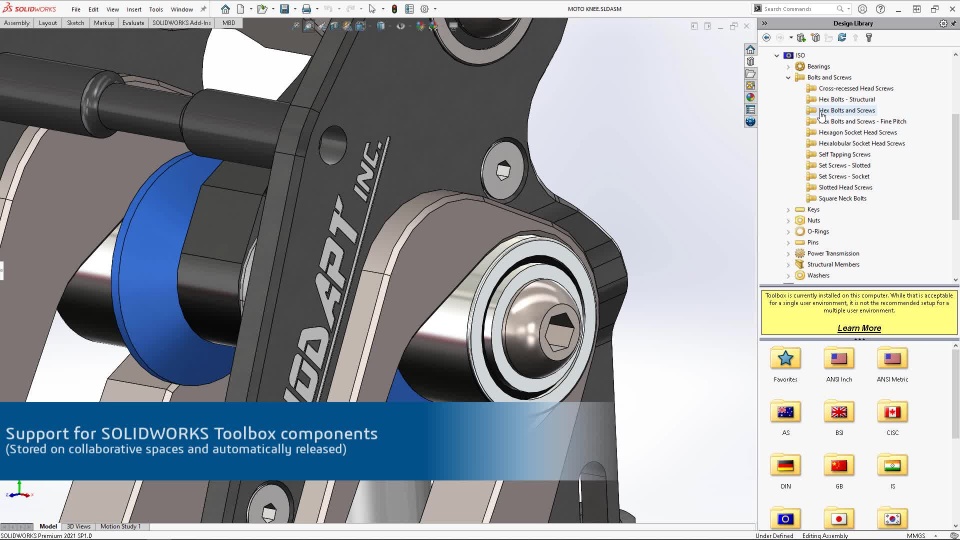Open the DIN standard folder
The height and width of the screenshot is (540, 960).
pyautogui.click(x=786, y=473)
